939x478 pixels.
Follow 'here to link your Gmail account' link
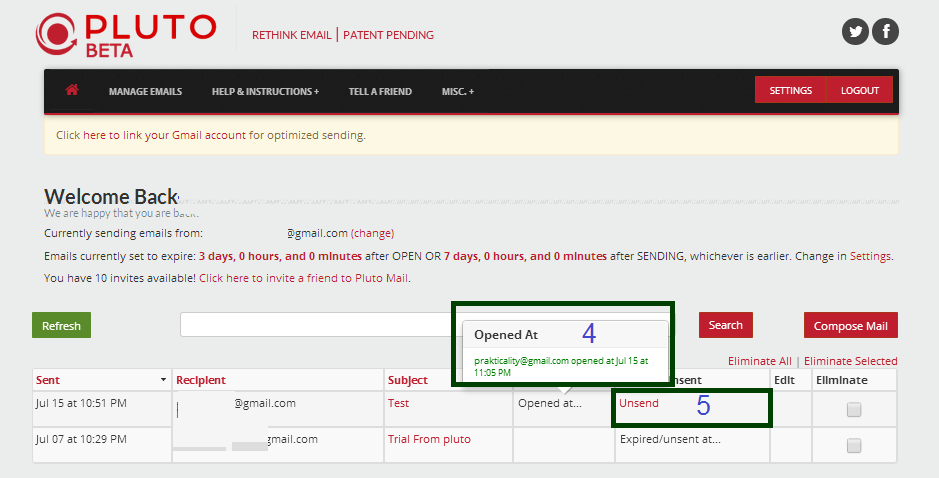click(x=165, y=135)
